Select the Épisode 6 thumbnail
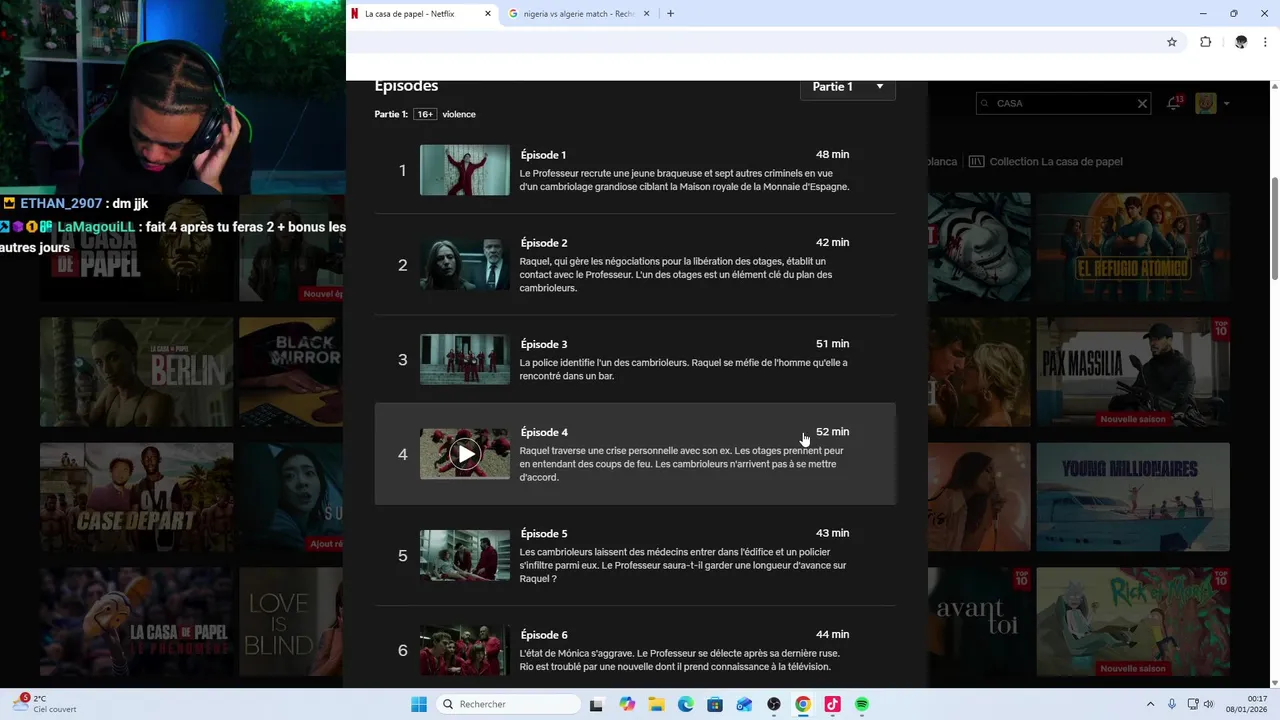The image size is (1280, 720). tap(465, 650)
